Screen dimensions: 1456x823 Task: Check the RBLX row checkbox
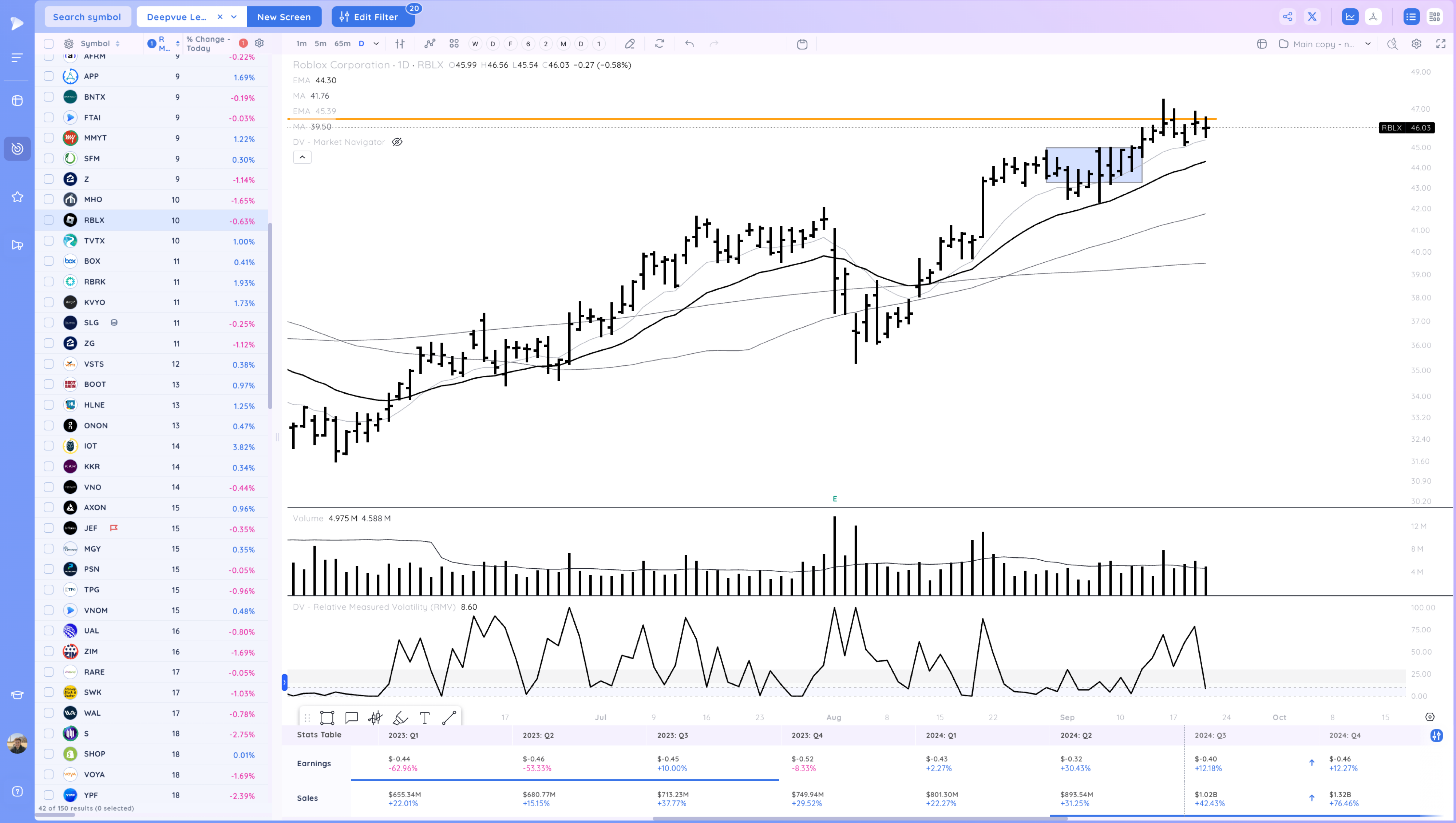pos(49,220)
